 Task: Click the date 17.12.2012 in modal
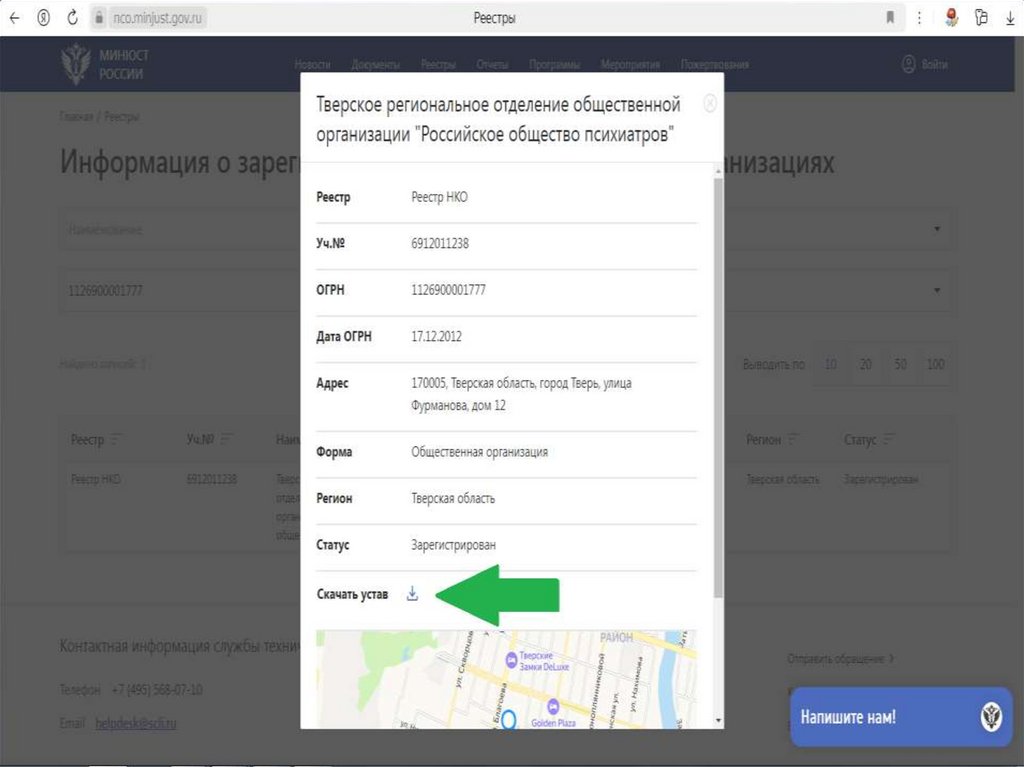pos(436,336)
